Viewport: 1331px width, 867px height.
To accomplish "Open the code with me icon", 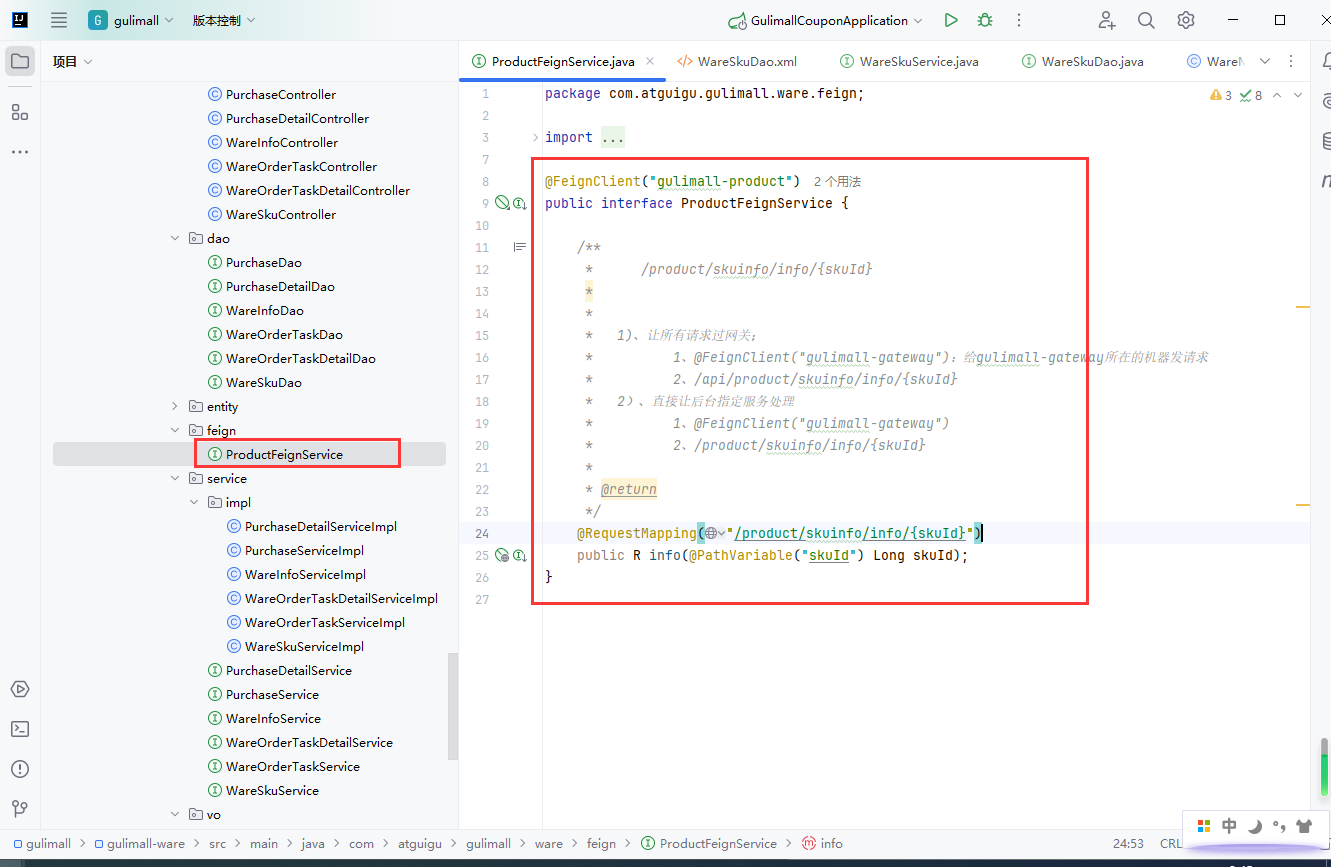I will (1106, 20).
